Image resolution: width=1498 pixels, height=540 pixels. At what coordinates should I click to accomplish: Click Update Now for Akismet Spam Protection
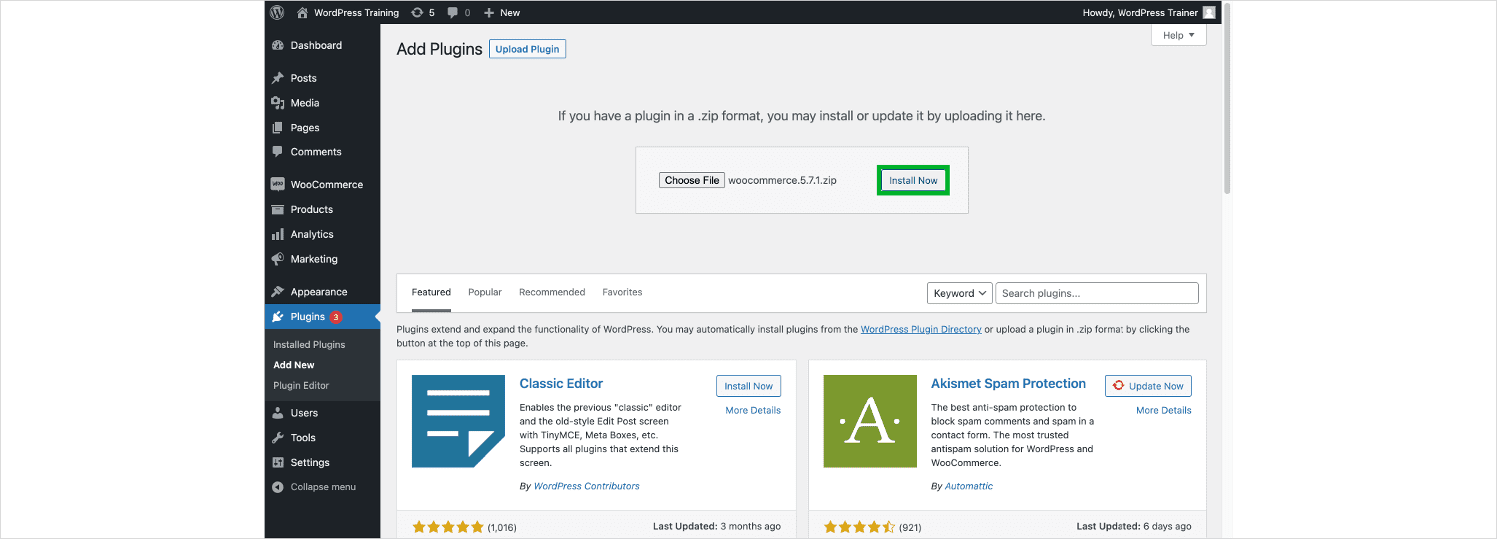pos(1148,386)
